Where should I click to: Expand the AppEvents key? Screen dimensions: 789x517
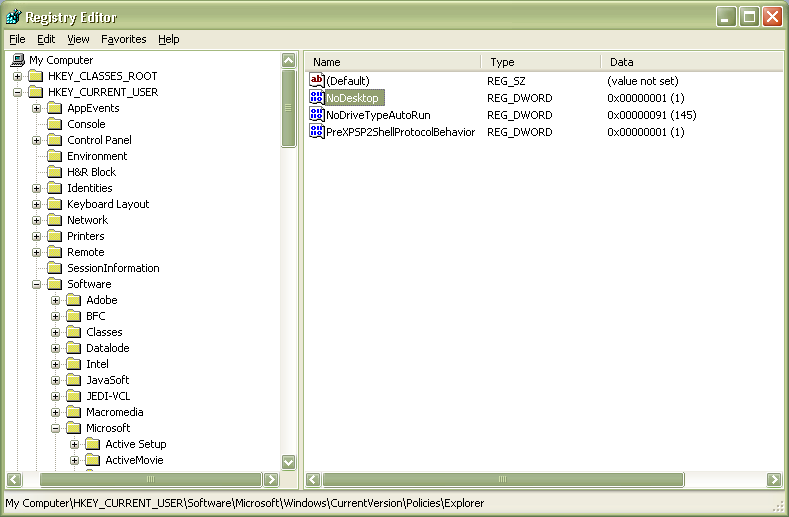(36, 109)
